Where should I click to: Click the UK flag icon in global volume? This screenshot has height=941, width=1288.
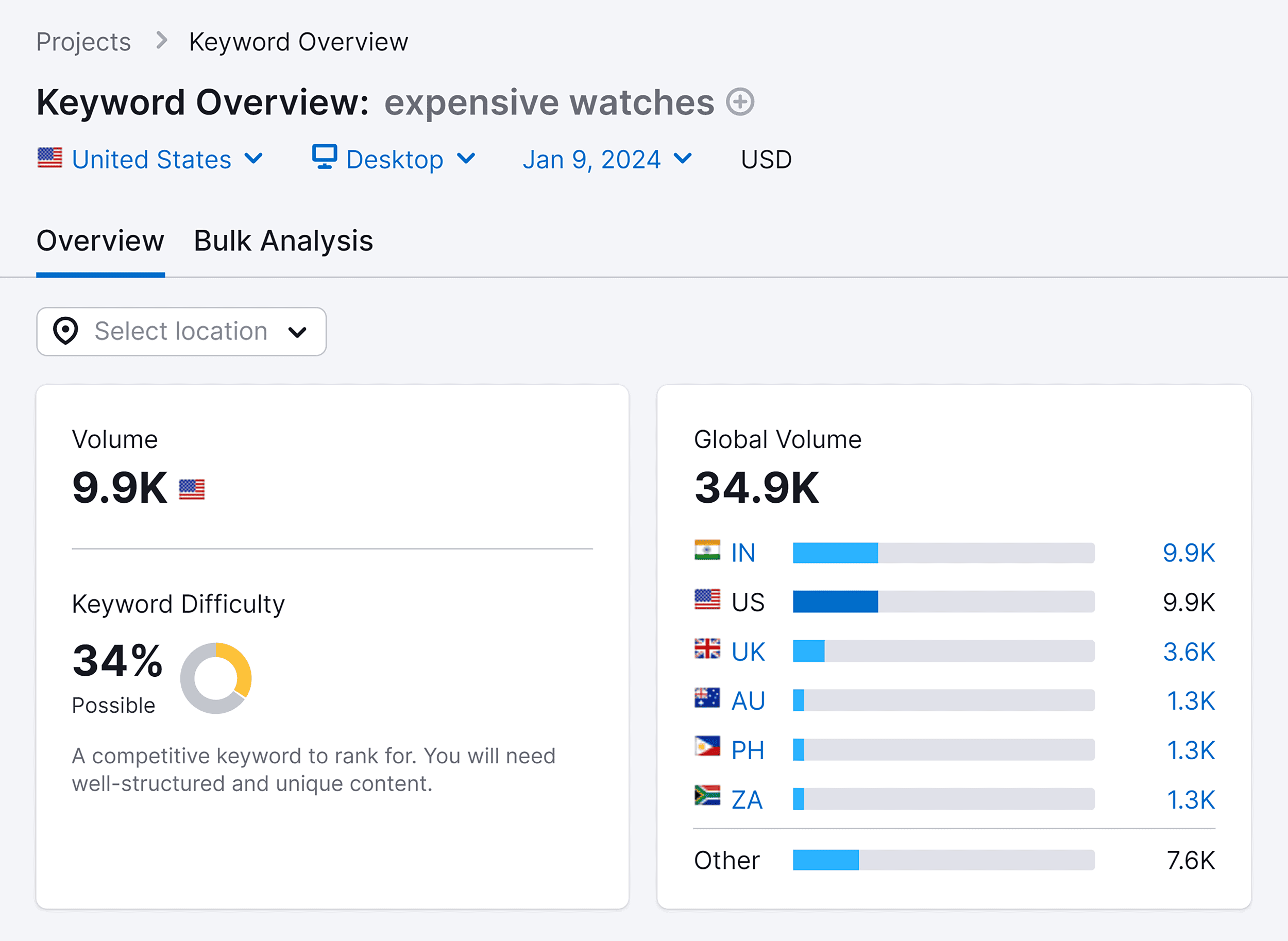(x=707, y=650)
